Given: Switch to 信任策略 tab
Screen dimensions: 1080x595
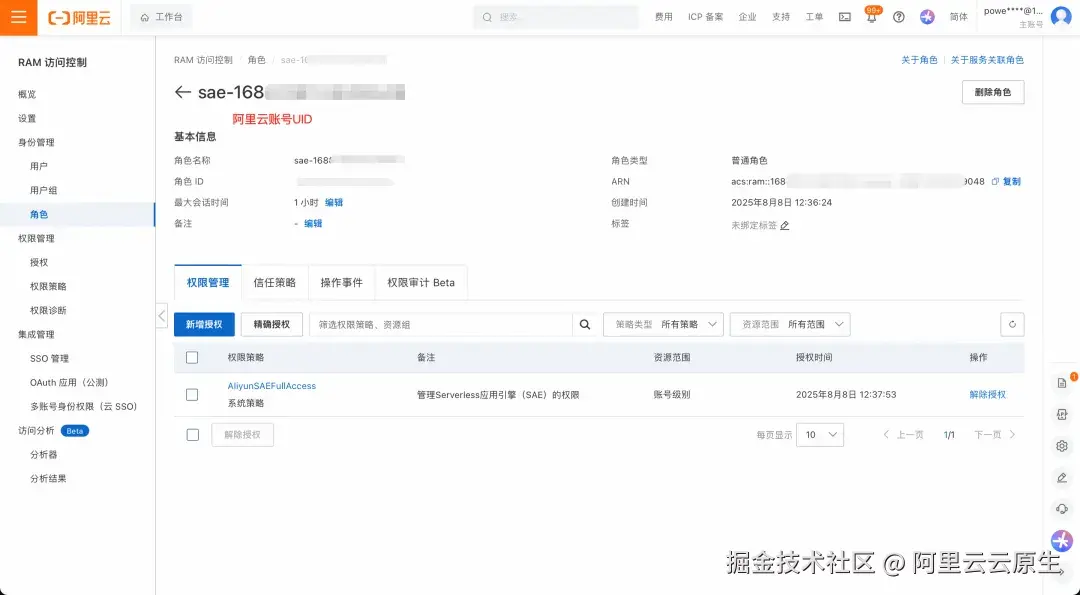Looking at the screenshot, I should (x=275, y=282).
